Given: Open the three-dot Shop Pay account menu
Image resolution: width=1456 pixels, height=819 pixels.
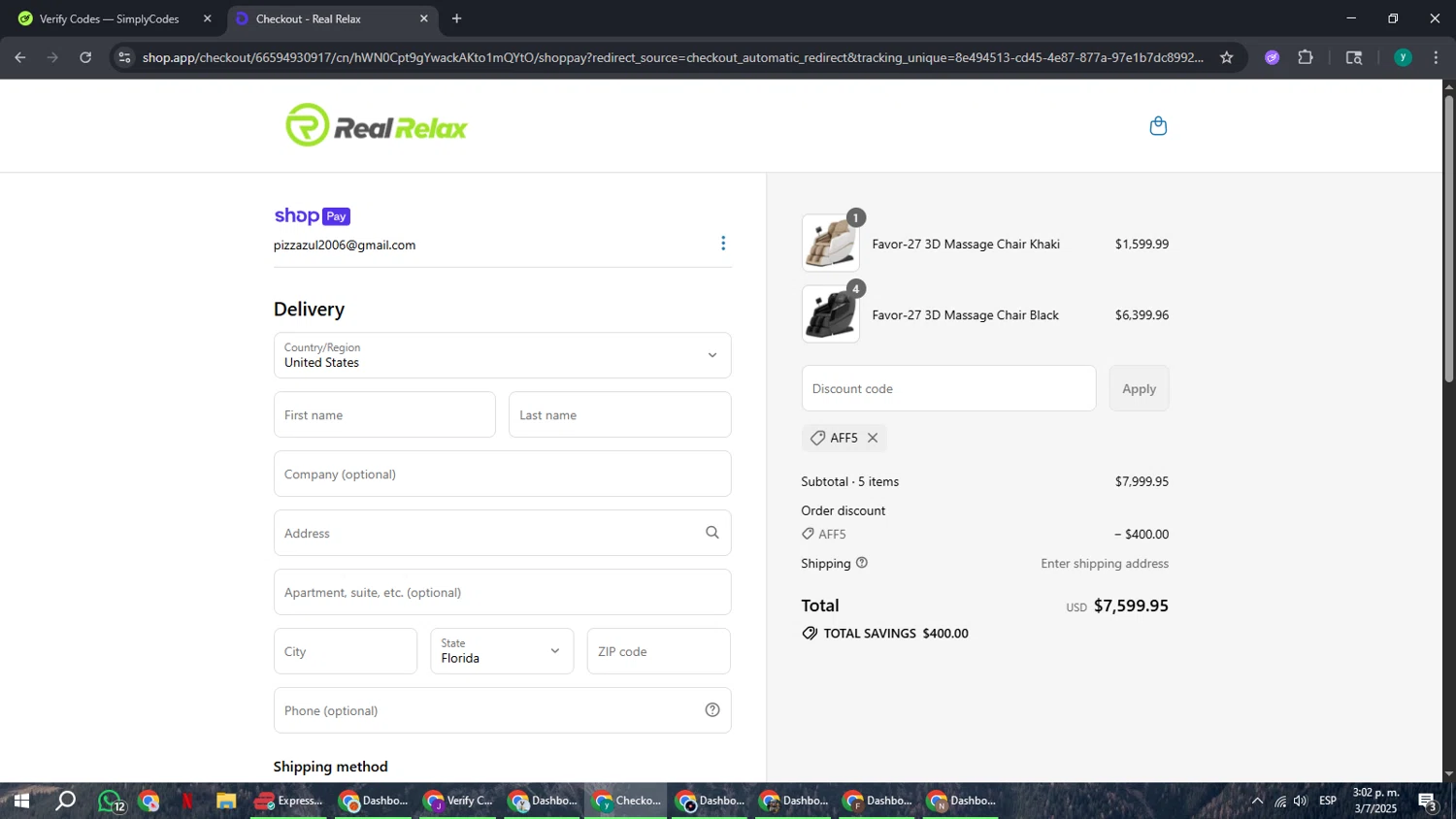Looking at the screenshot, I should tap(723, 244).
